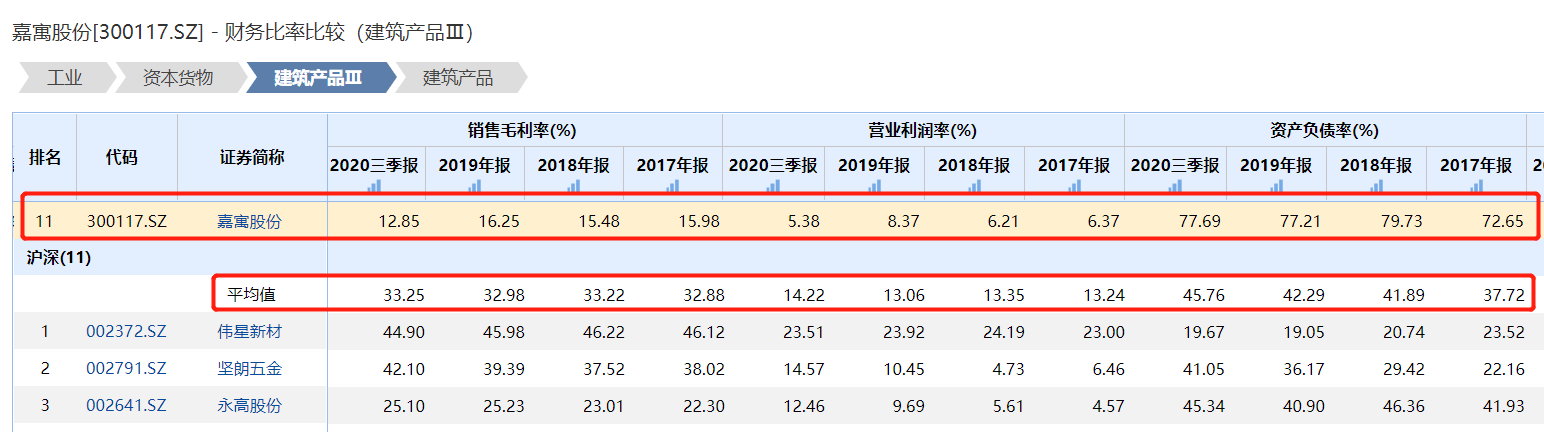Open bar chart for 资产负债率 2018年报

click(x=1377, y=185)
